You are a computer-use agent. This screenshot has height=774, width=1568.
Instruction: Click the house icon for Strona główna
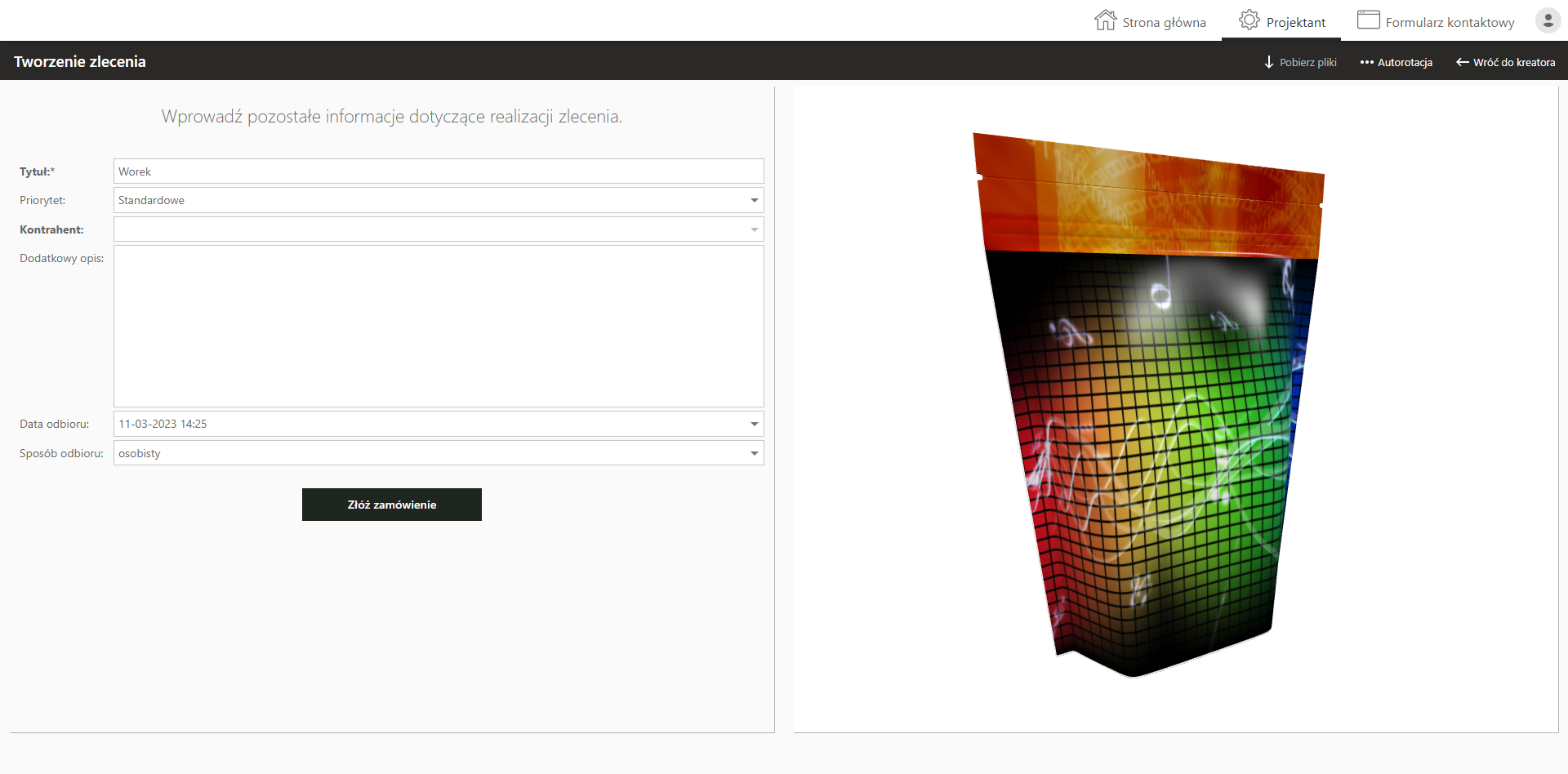tap(1105, 20)
